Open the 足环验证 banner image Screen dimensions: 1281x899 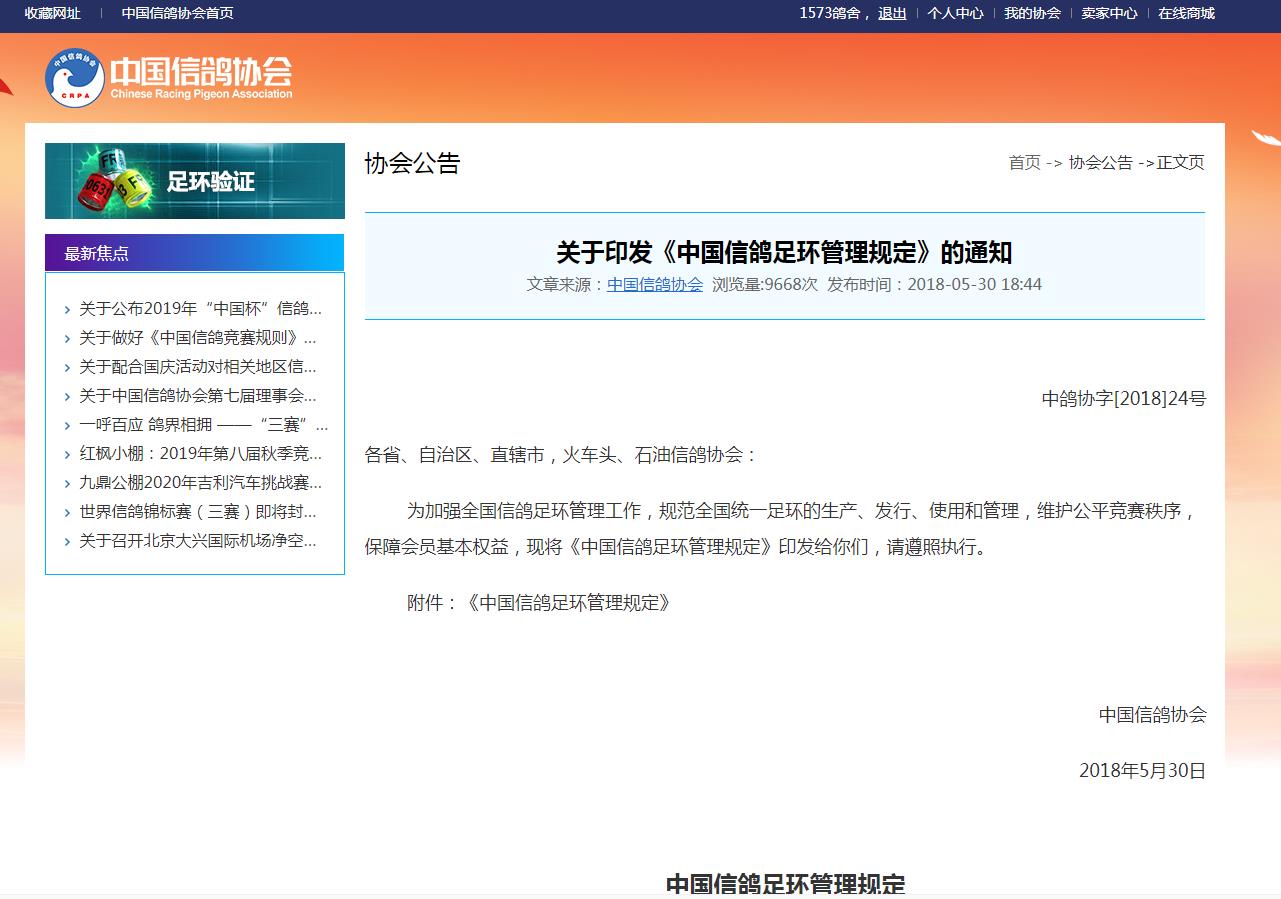(x=195, y=181)
